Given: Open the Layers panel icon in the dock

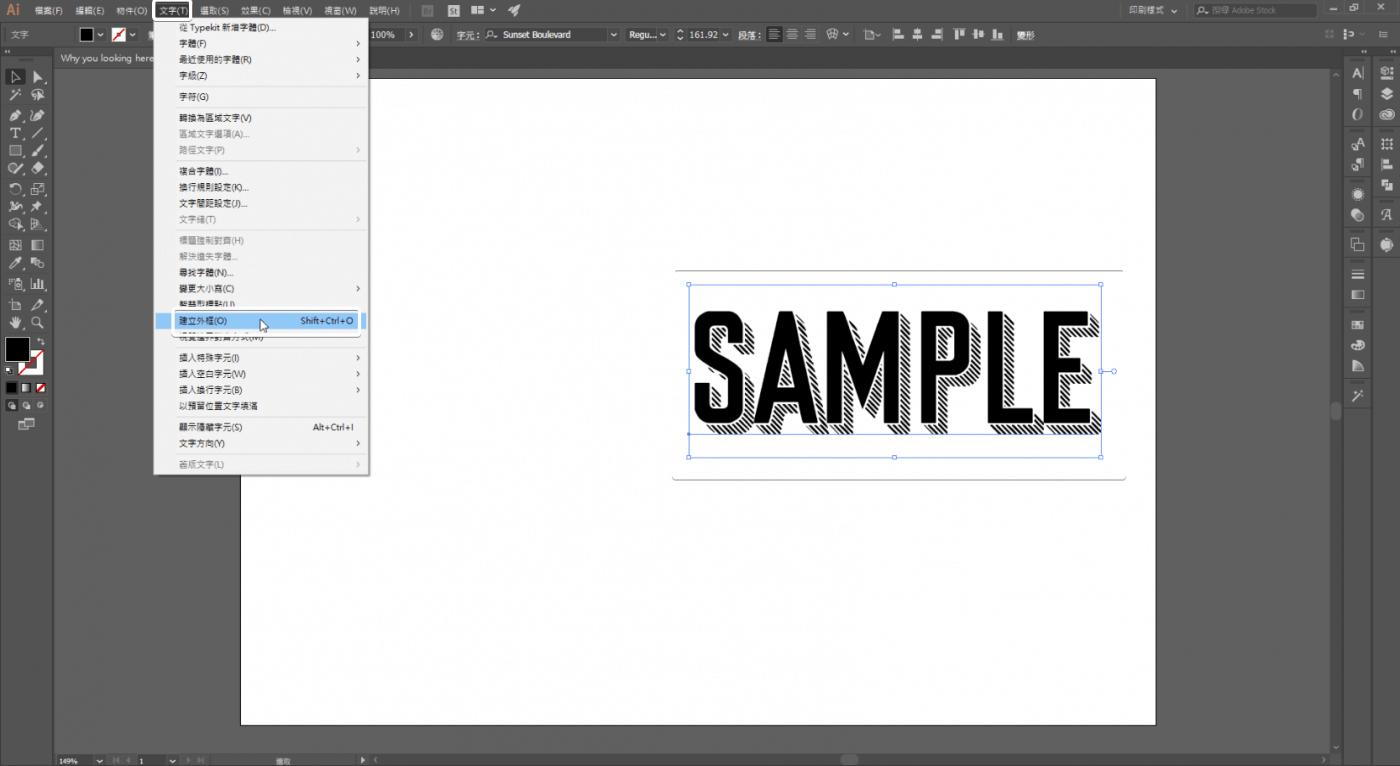Looking at the screenshot, I should 1386,94.
